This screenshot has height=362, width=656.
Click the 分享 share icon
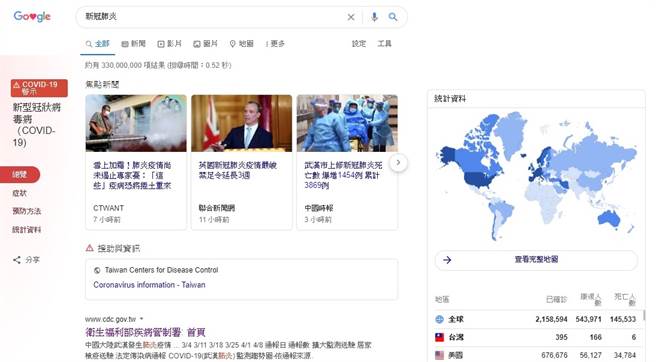[17, 260]
